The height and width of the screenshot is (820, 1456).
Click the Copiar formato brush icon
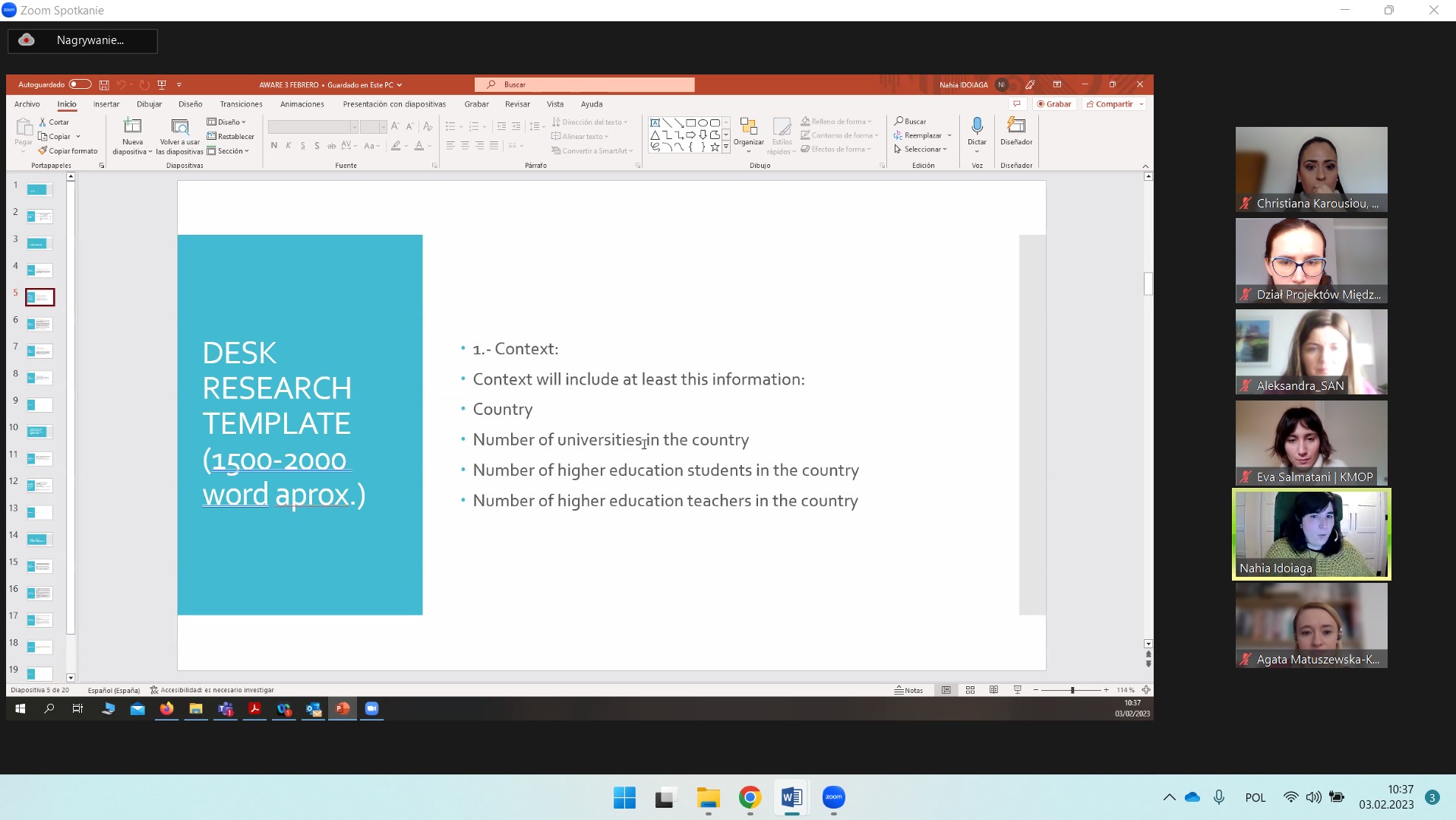pos(43,150)
